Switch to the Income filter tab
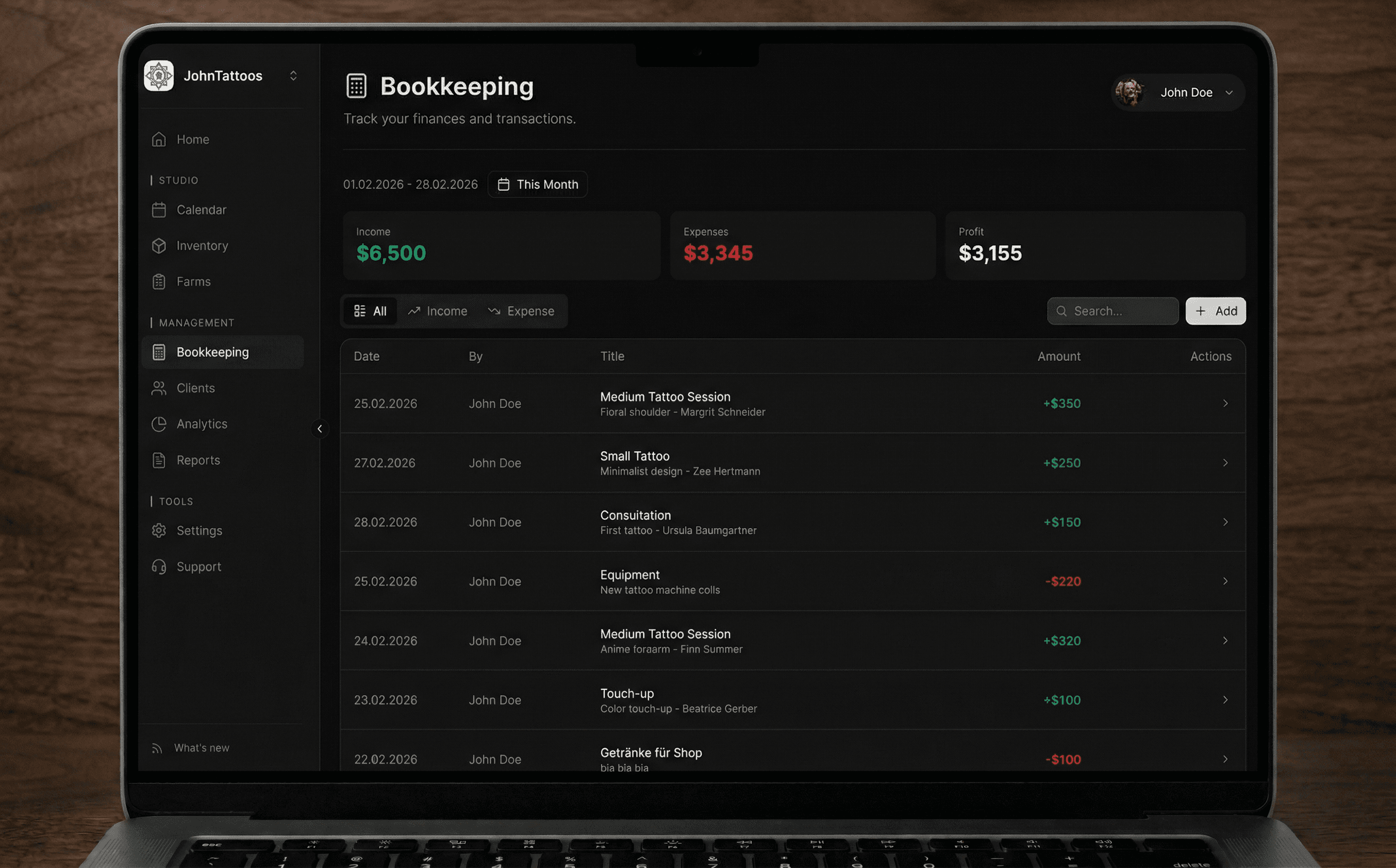Image resolution: width=1396 pixels, height=868 pixels. coord(437,311)
